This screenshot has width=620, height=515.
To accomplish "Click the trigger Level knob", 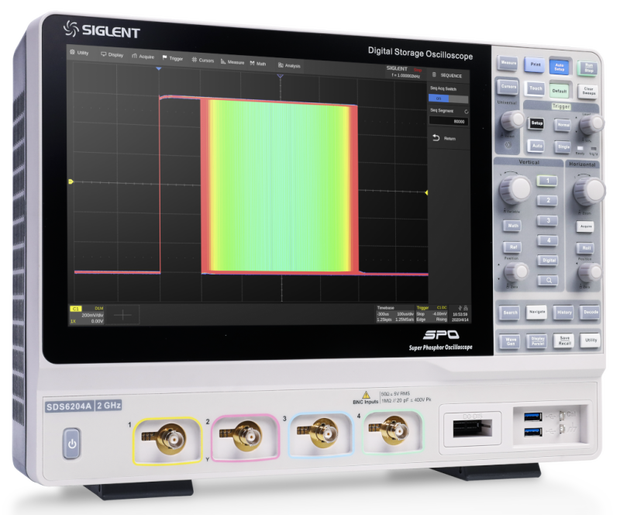I will click(591, 124).
